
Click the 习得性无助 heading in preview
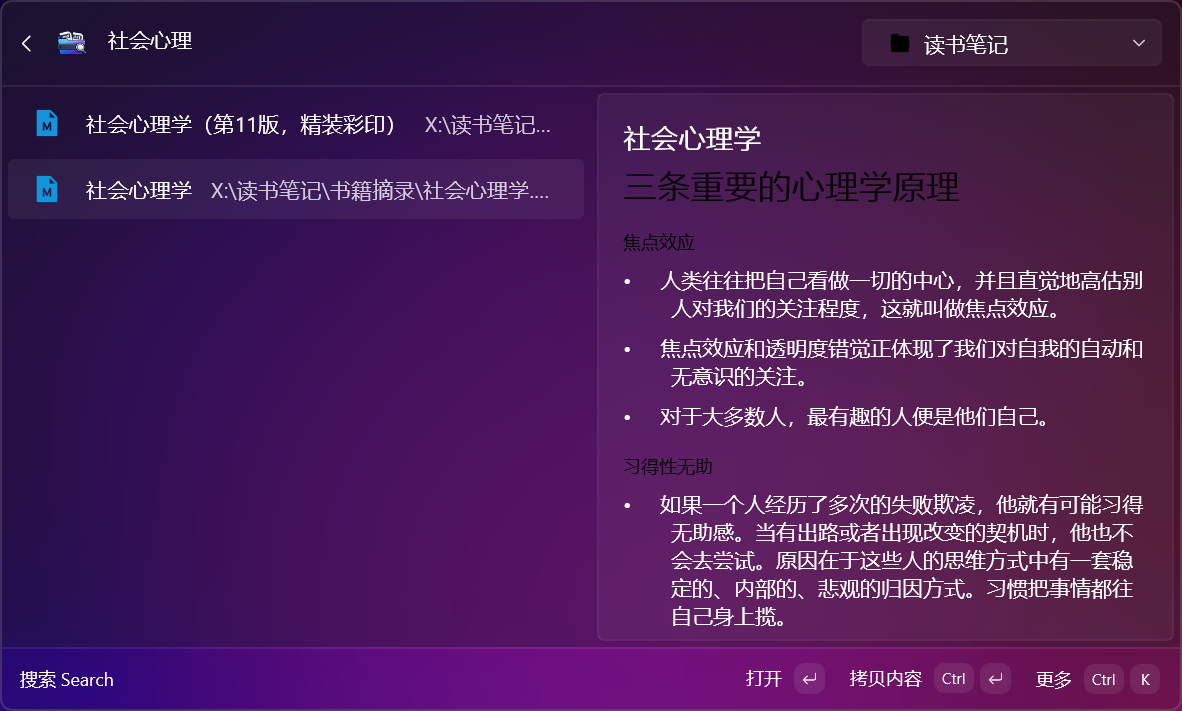(667, 467)
